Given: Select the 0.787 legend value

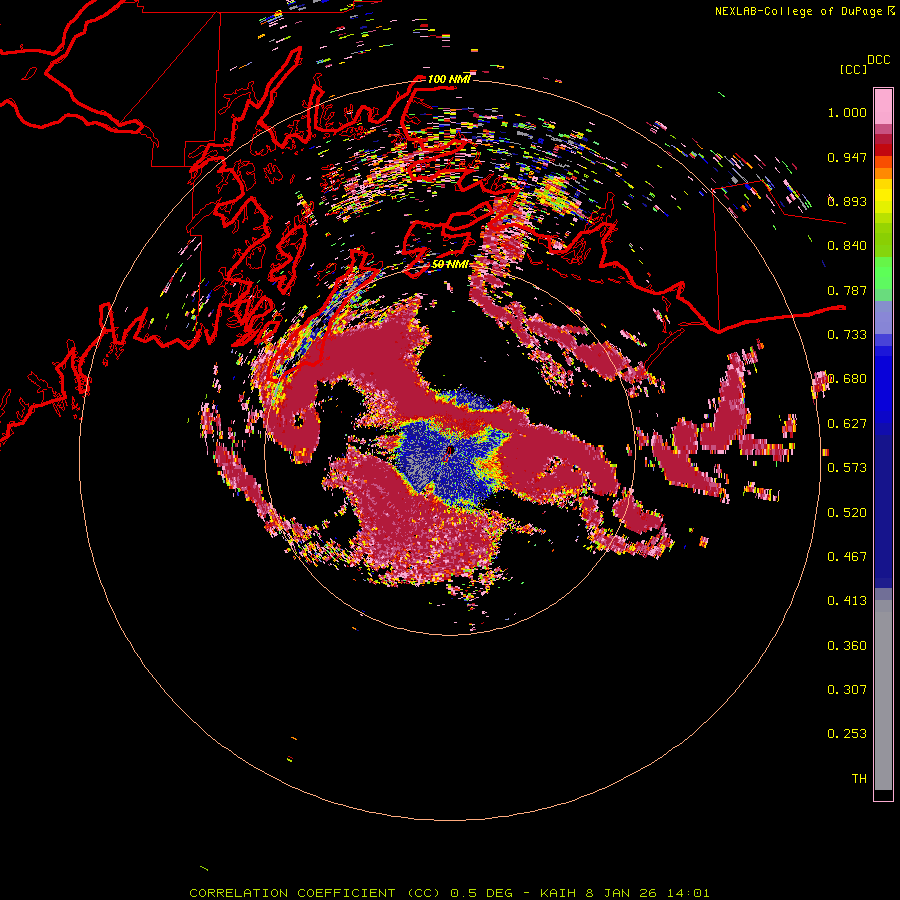Looking at the screenshot, I should [847, 290].
